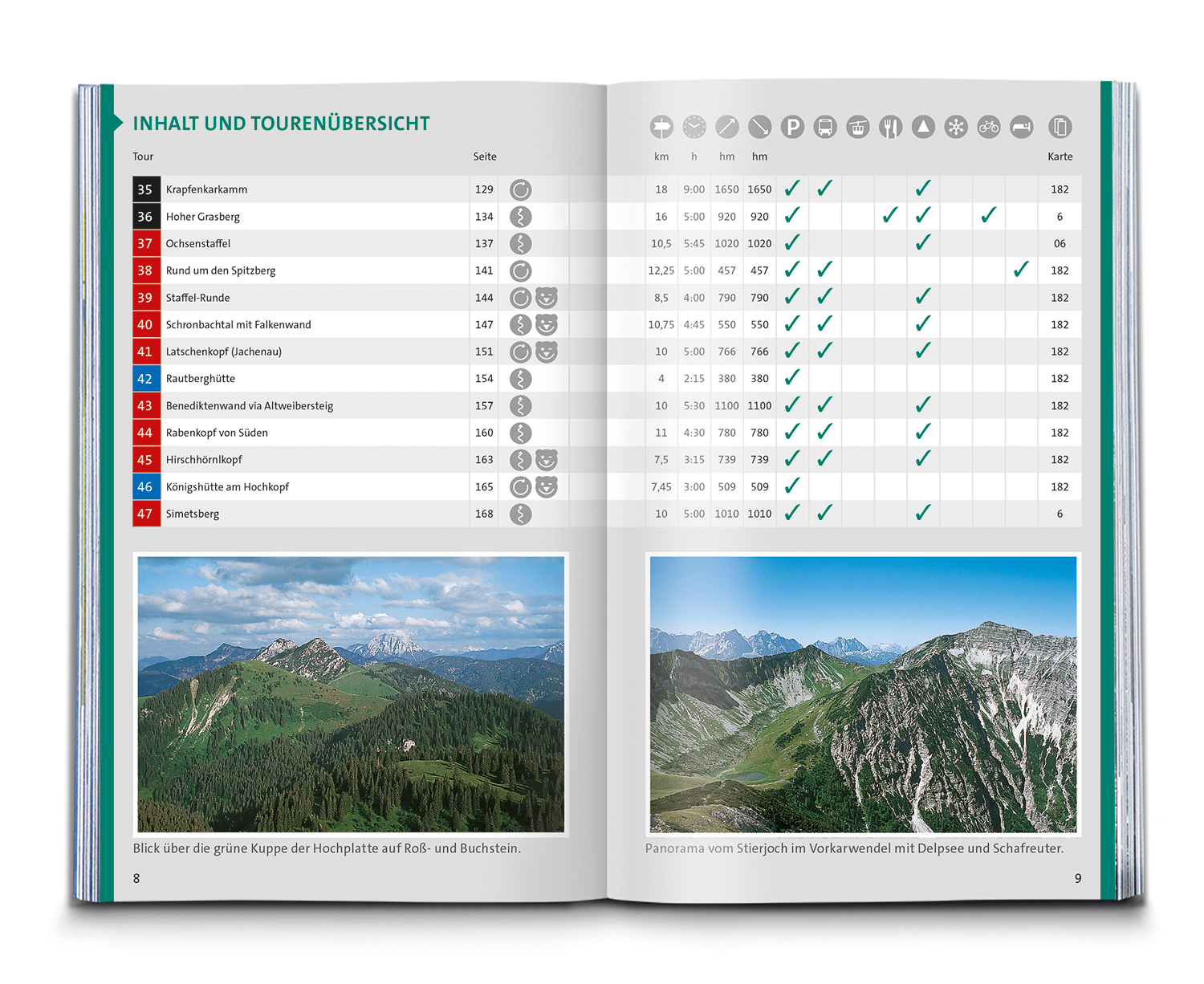Click the bear face icon in Staffel-Runde row

coord(547,298)
